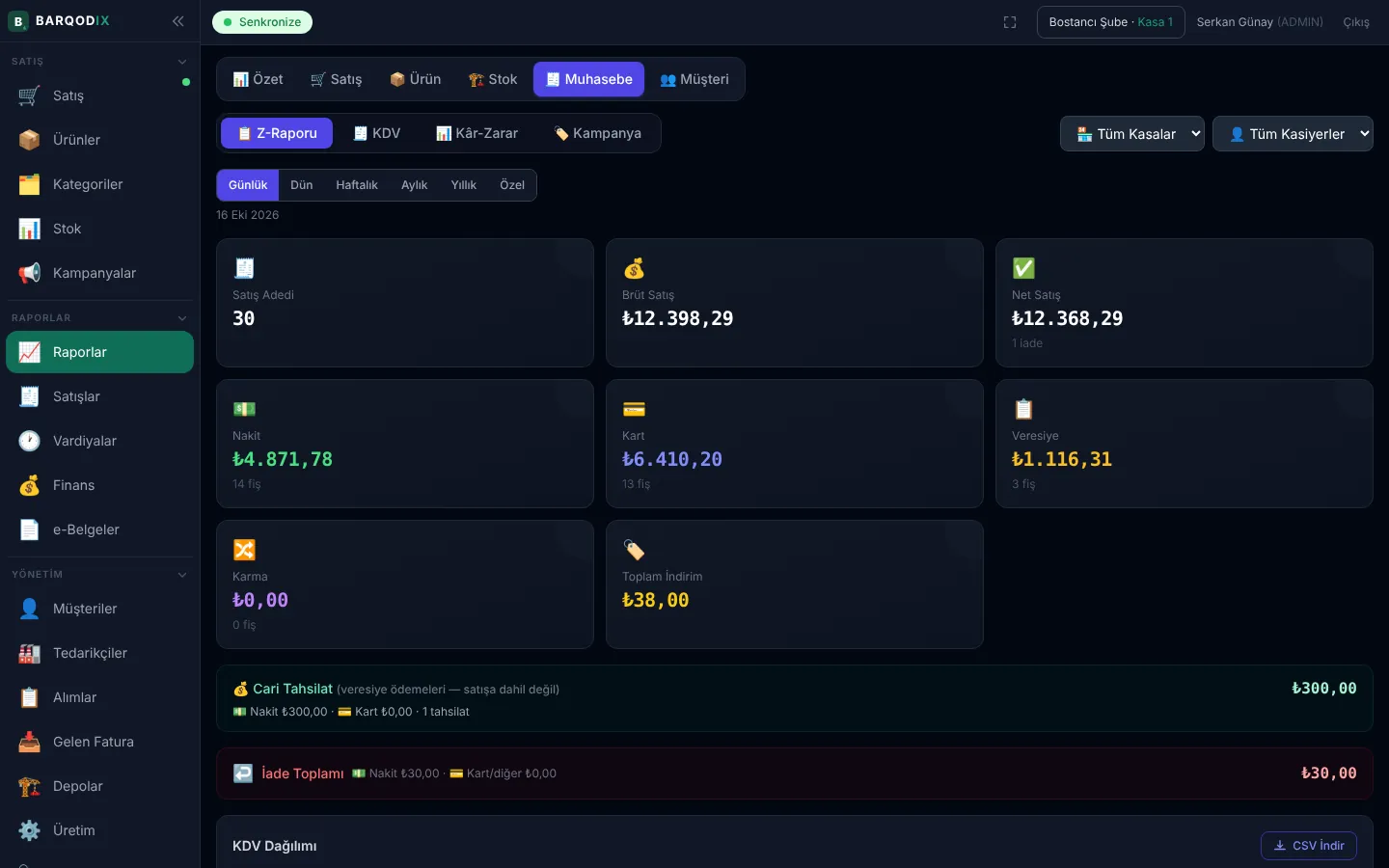Toggle fullscreen mode icon
Image resolution: width=1389 pixels, height=868 pixels.
click(1010, 22)
